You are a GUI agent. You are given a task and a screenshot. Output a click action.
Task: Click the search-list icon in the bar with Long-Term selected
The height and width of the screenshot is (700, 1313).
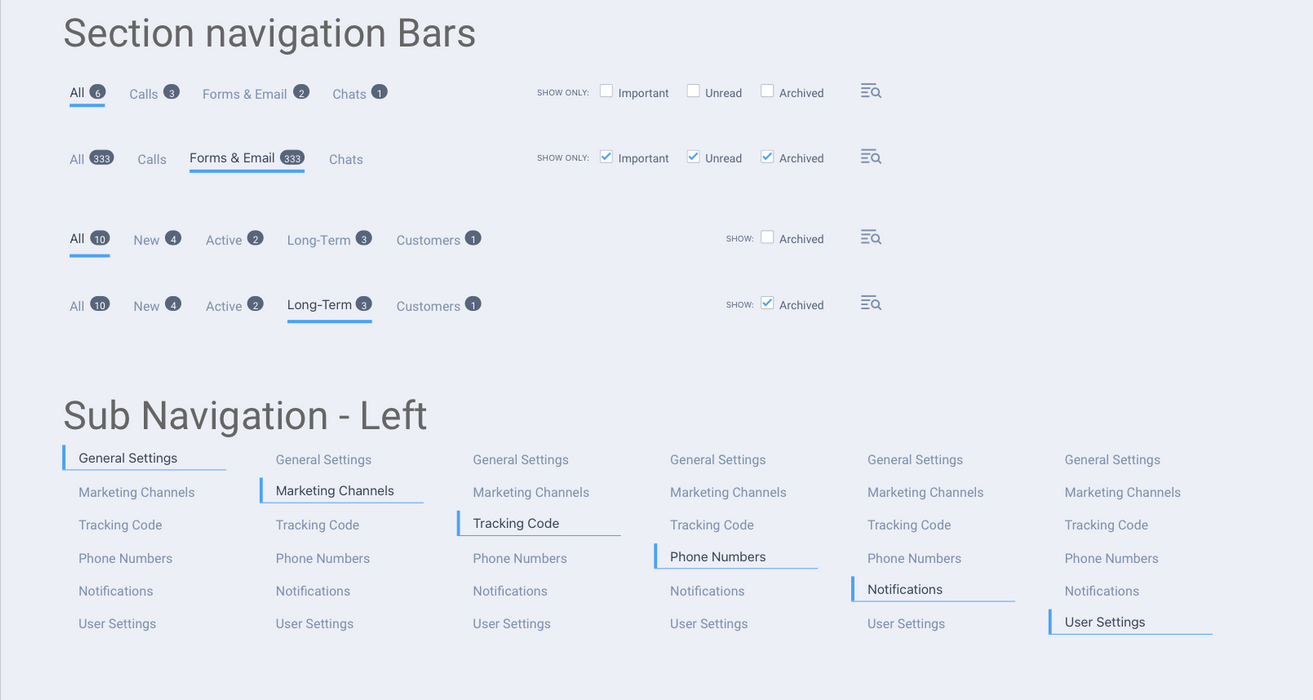click(x=870, y=304)
